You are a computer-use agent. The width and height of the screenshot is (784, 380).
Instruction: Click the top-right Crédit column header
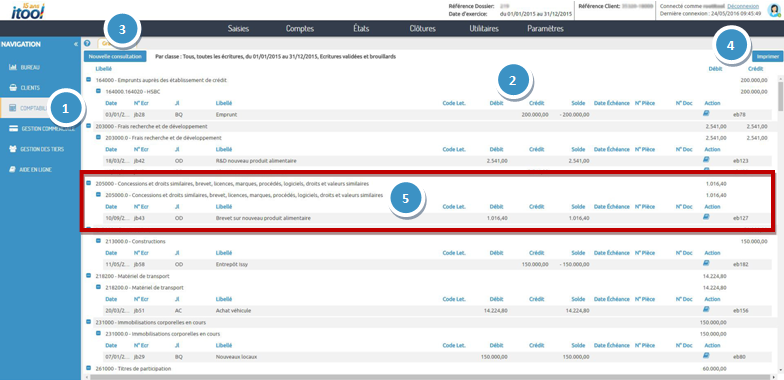point(756,69)
